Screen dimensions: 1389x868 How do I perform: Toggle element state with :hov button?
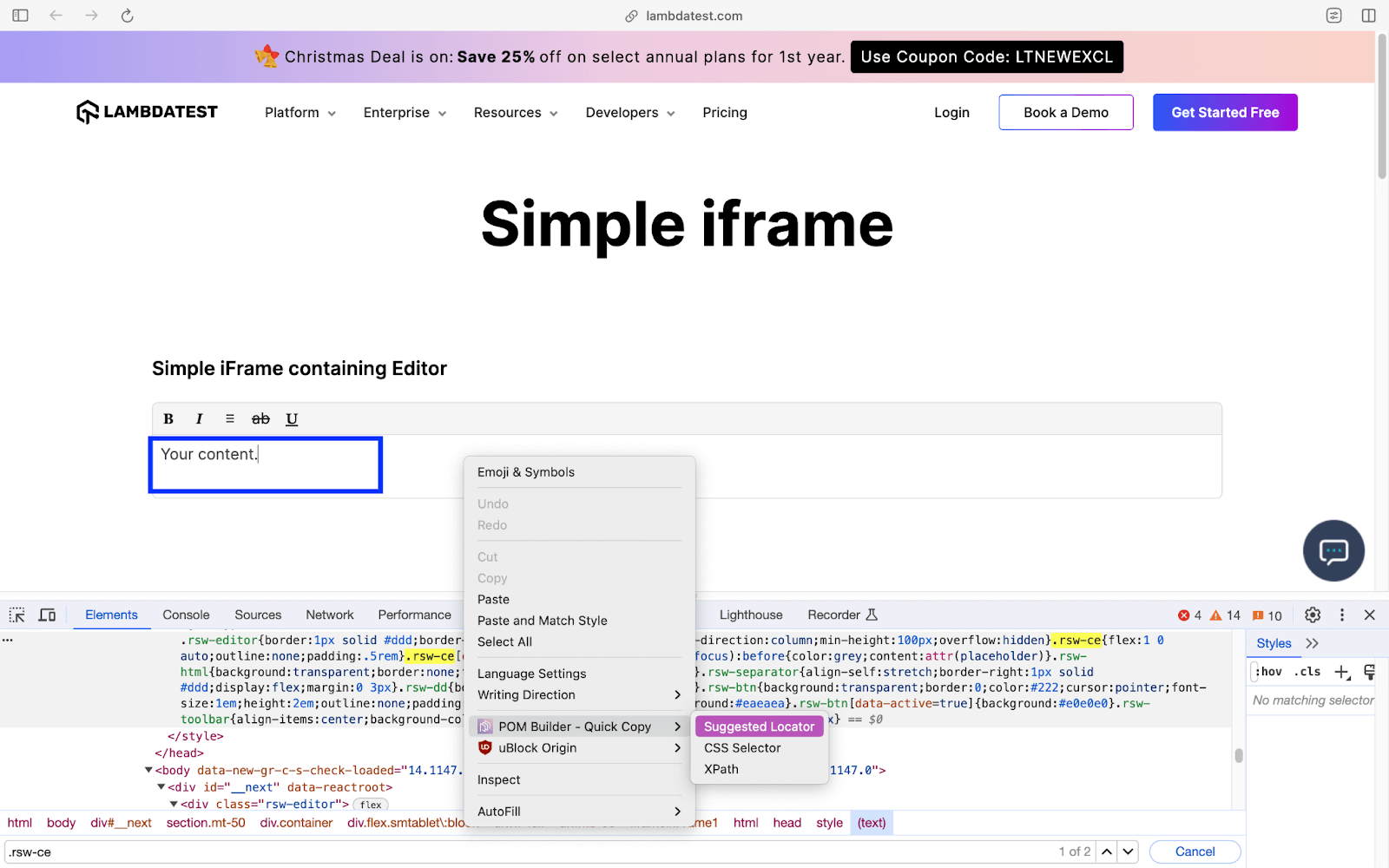point(1267,671)
